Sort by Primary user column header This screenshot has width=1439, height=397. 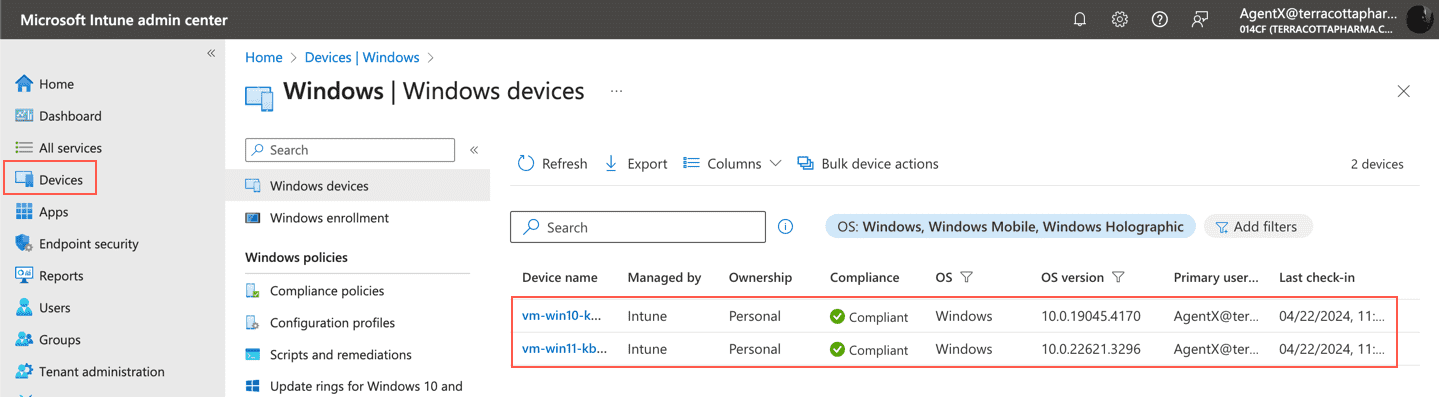click(x=1216, y=277)
